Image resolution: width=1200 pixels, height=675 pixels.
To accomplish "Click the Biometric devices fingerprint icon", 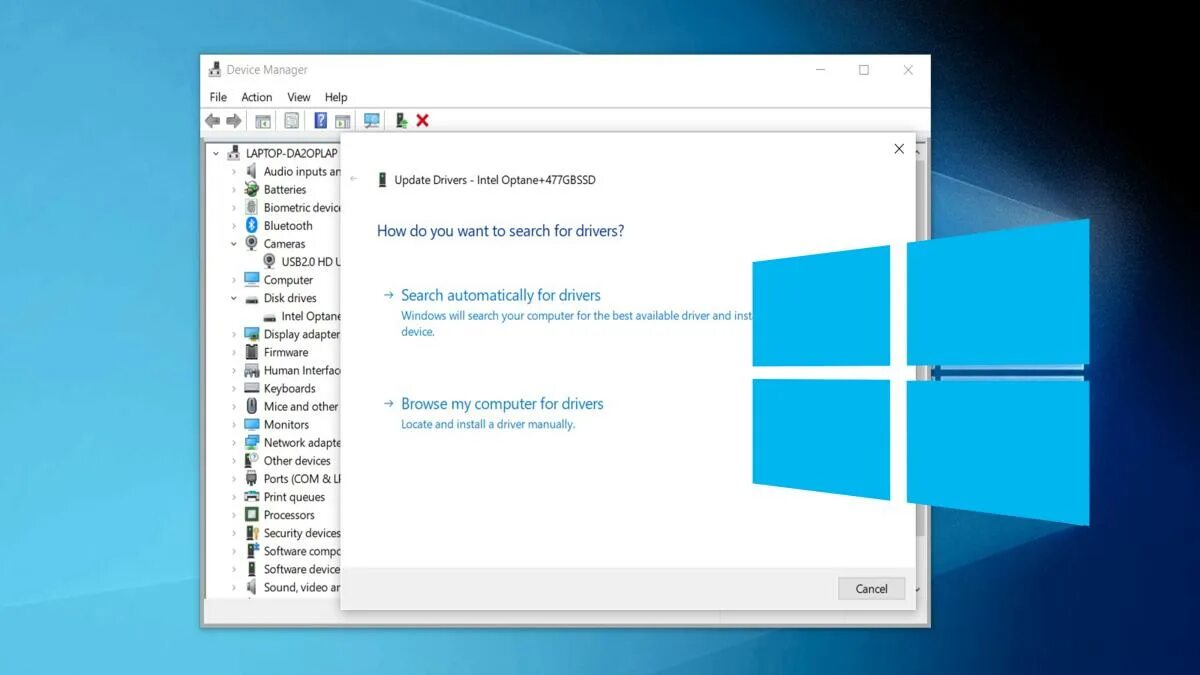I will click(x=251, y=207).
